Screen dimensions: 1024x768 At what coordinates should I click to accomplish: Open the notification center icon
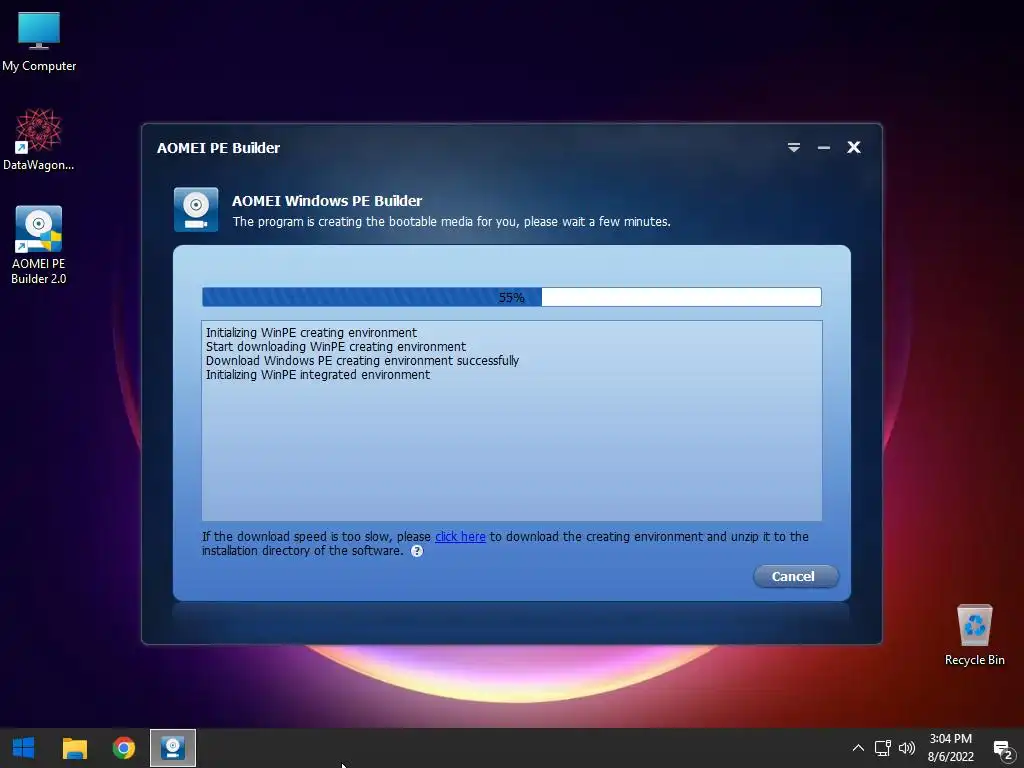[x=1002, y=749]
